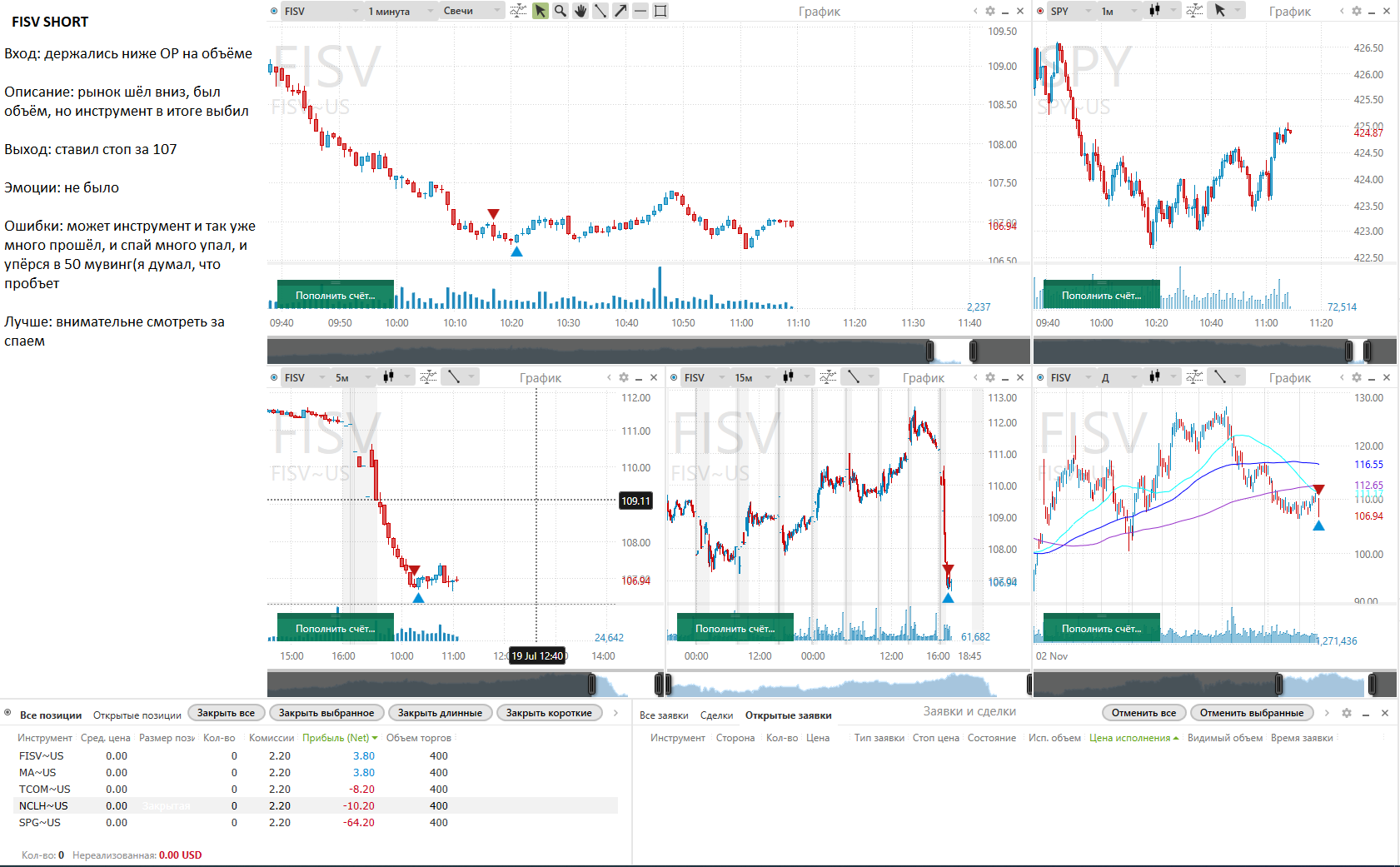Viewport: 1400px width, 867px height.
Task: Open indicators in the FISV 1-minute chart
Action: pyautogui.click(x=518, y=11)
